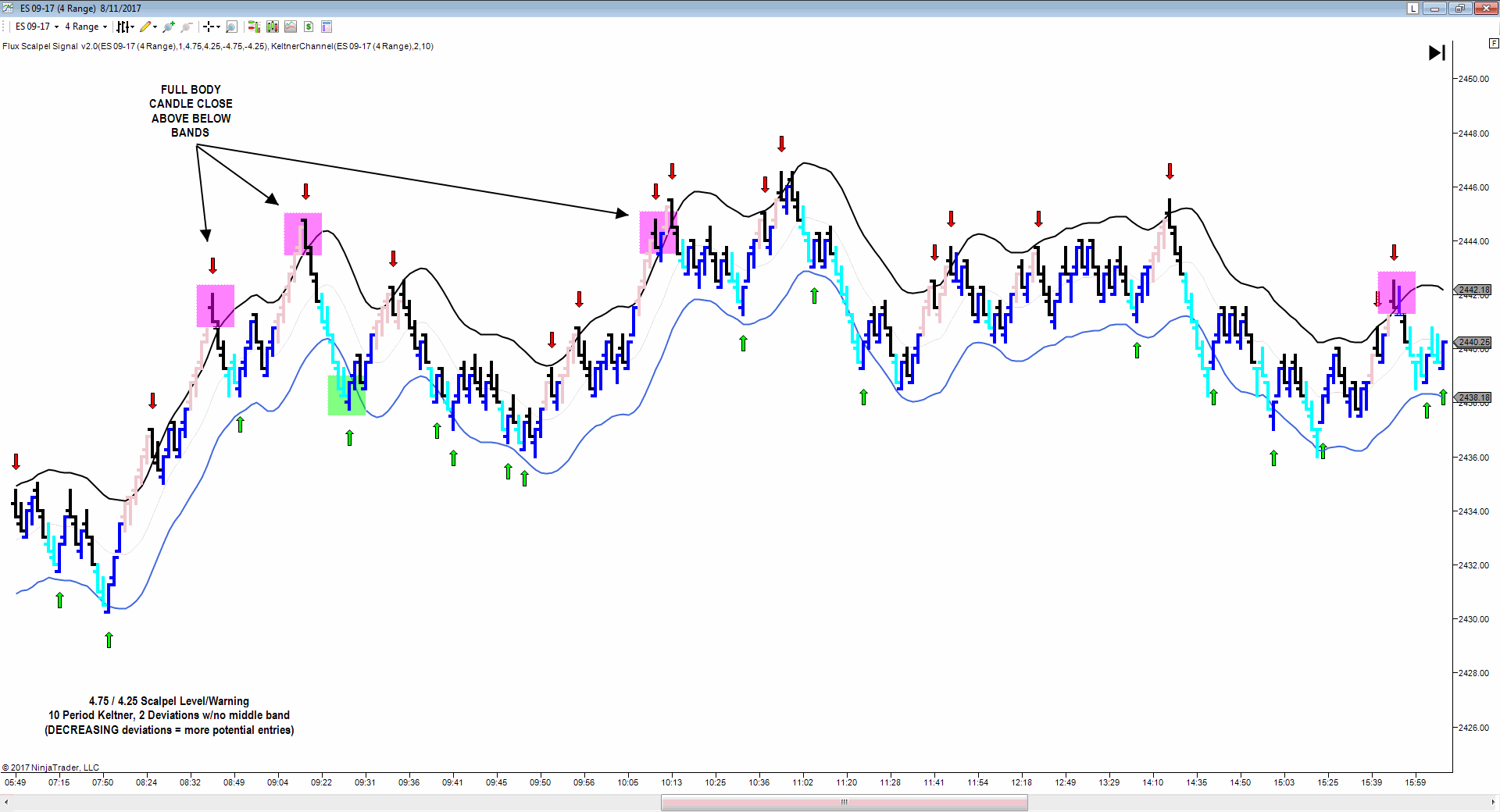This screenshot has height=812, width=1500.
Task: Click the 11:02 time axis label
Action: pyautogui.click(x=802, y=782)
